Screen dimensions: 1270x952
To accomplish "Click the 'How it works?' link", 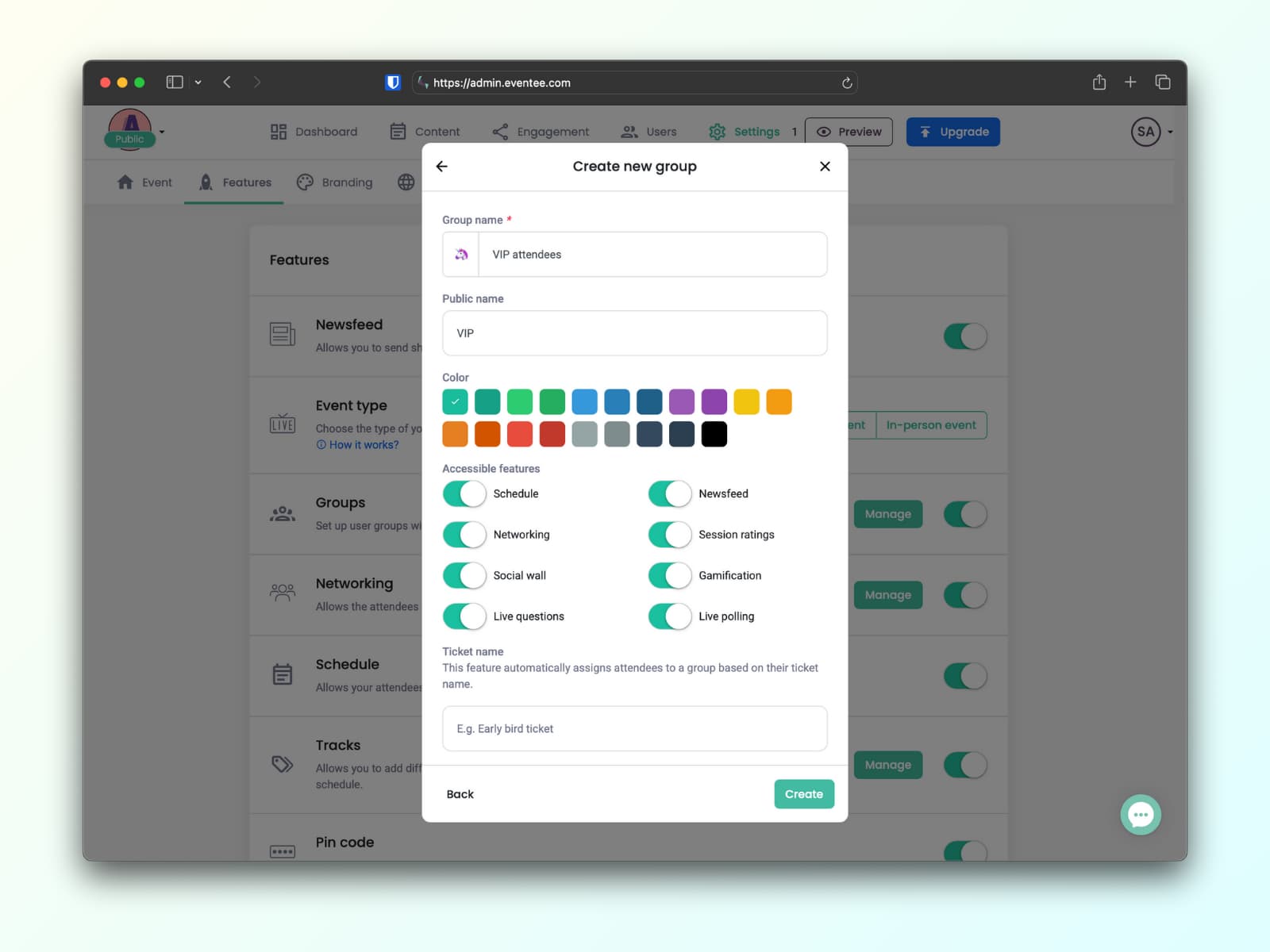I will 364,444.
